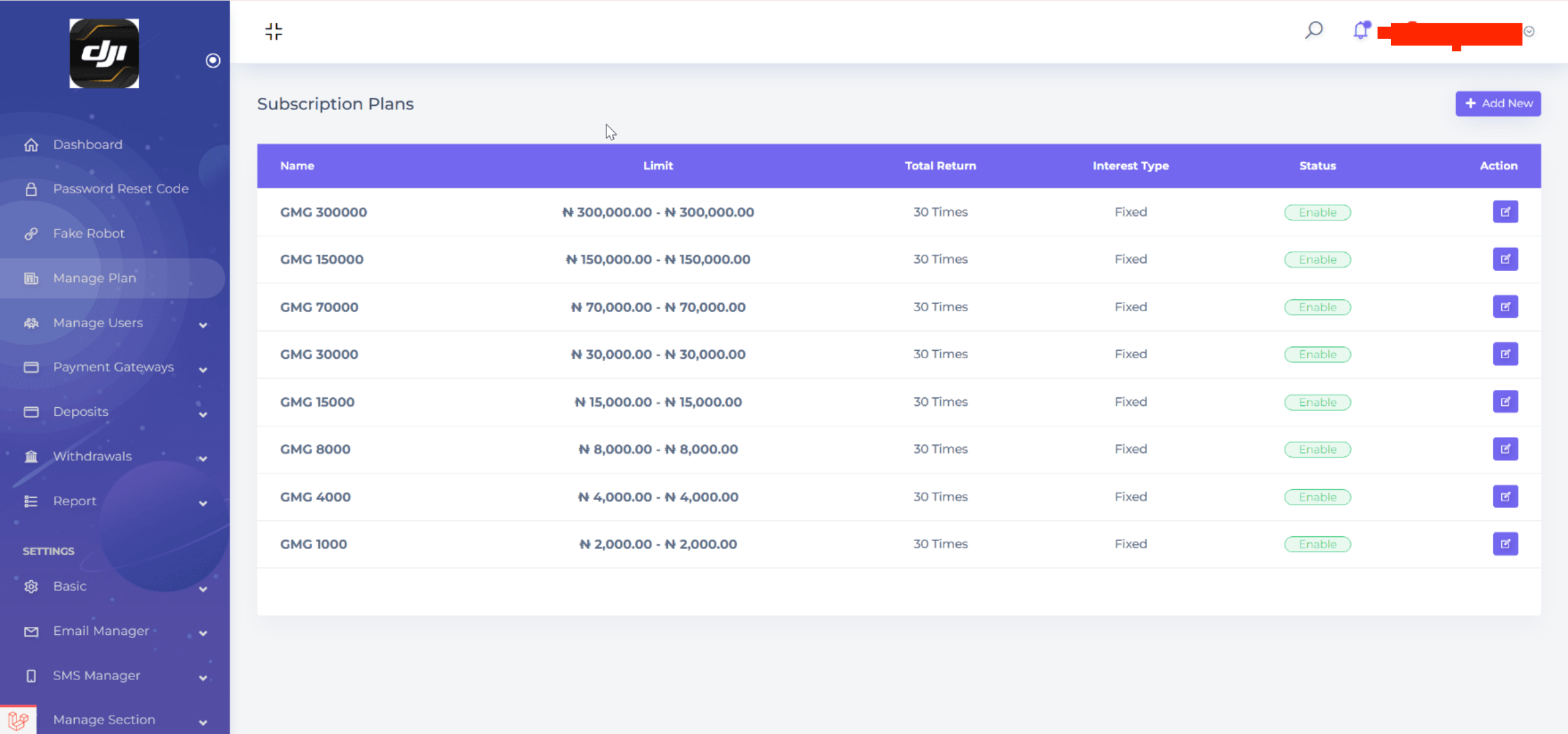Edit the GMG 70000 plan
This screenshot has width=1568, height=734.
click(1505, 307)
